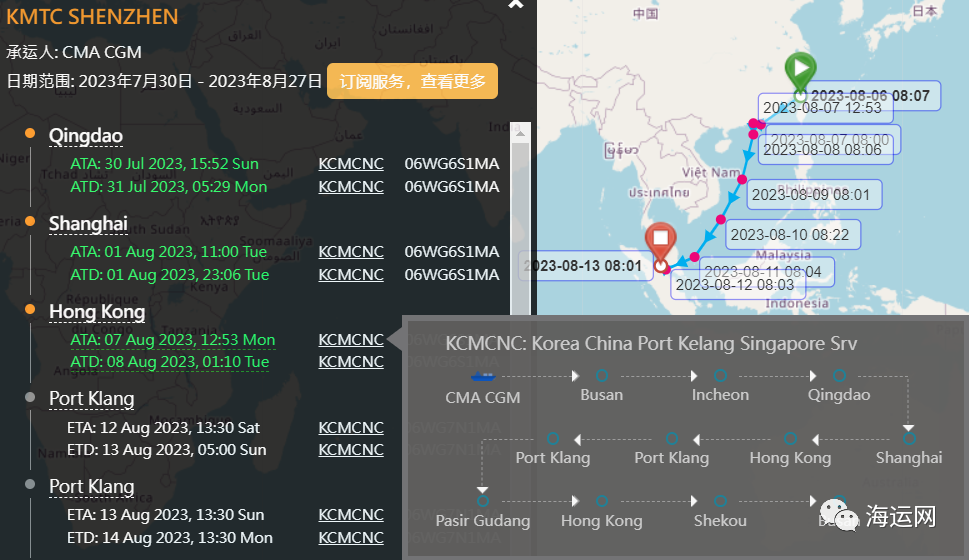
Task: Click Pasir Gudang stop circle in route popup
Action: pyautogui.click(x=483, y=501)
